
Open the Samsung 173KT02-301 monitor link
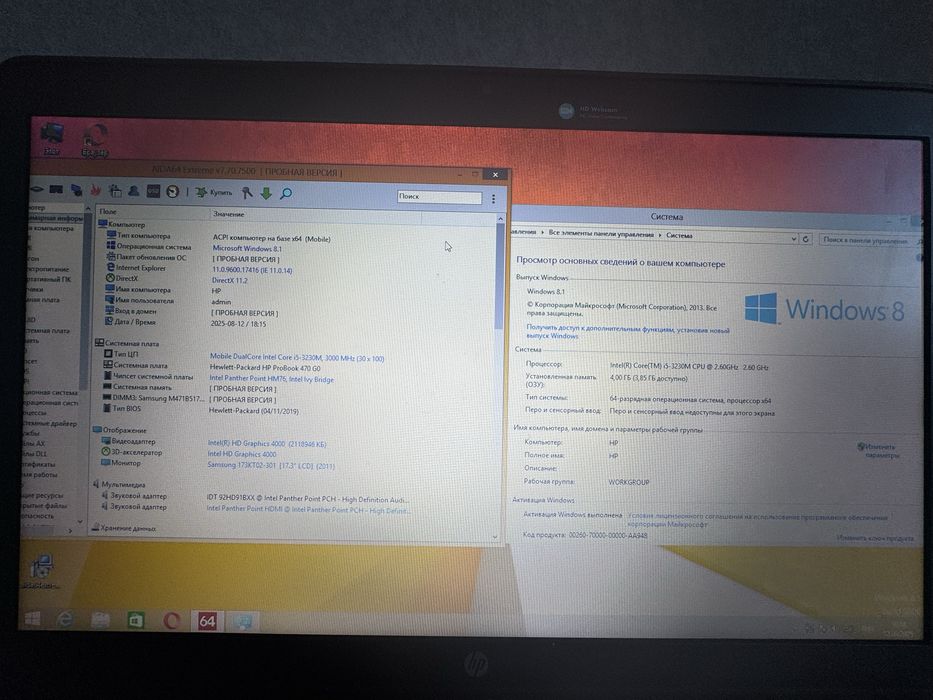[x=271, y=465]
